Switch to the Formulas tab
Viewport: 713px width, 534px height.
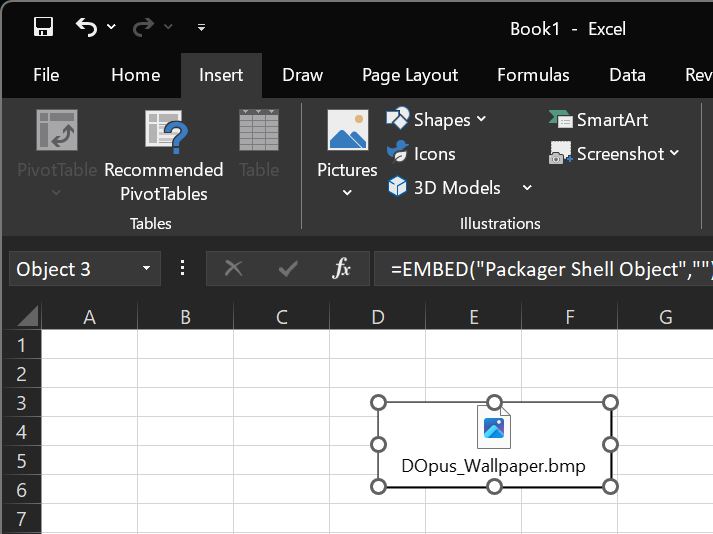pyautogui.click(x=533, y=75)
